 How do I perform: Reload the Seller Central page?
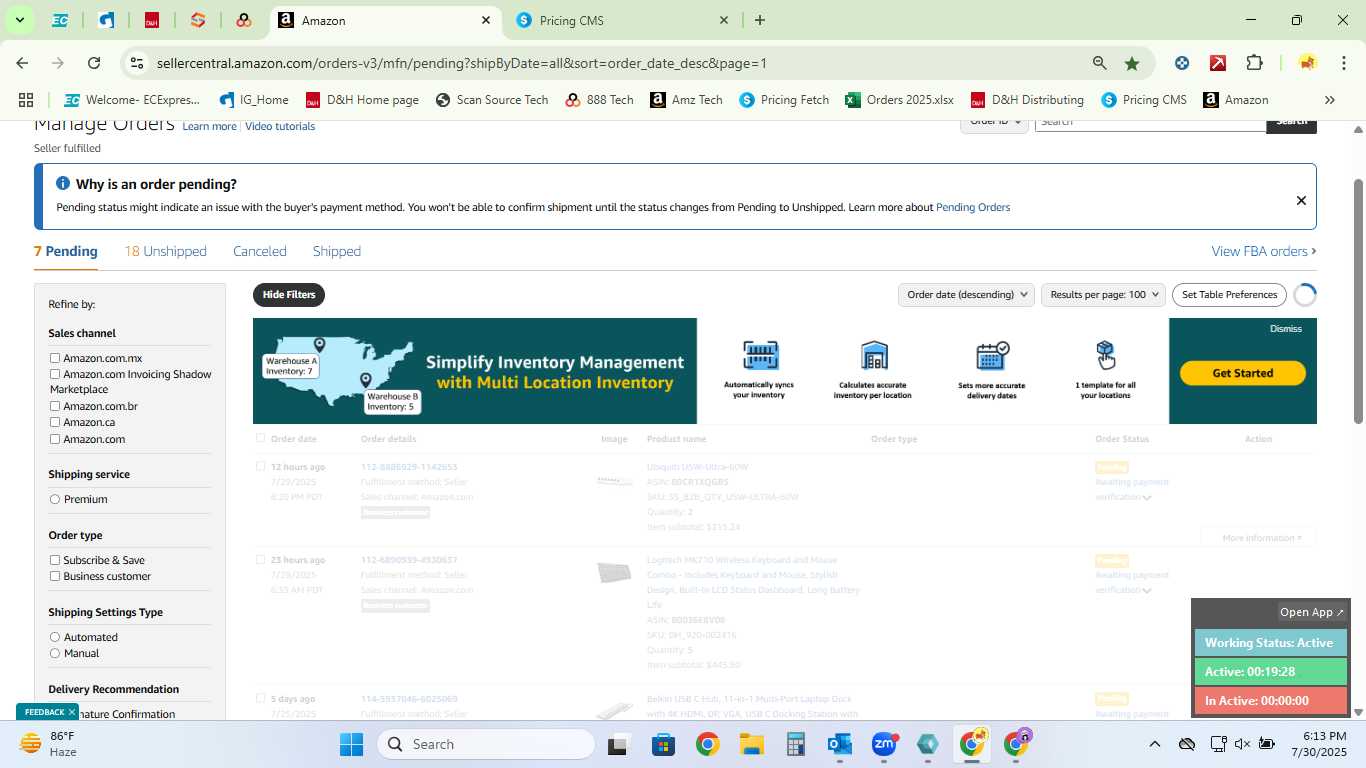click(94, 63)
